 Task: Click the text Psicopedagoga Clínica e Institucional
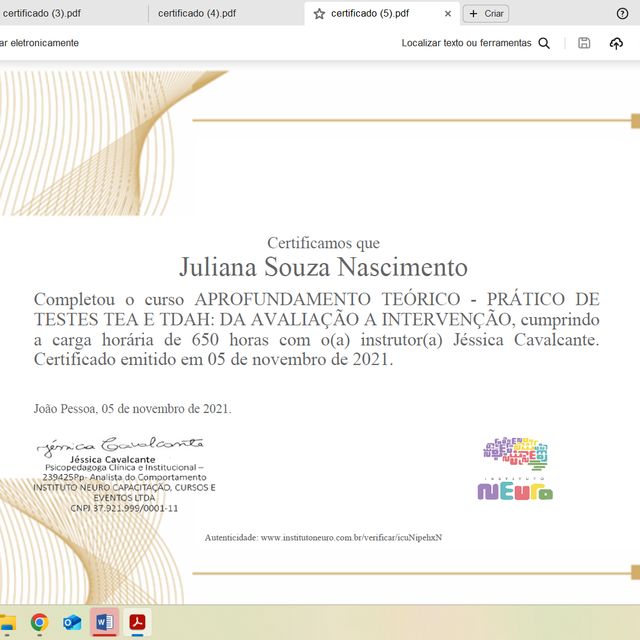(121, 467)
